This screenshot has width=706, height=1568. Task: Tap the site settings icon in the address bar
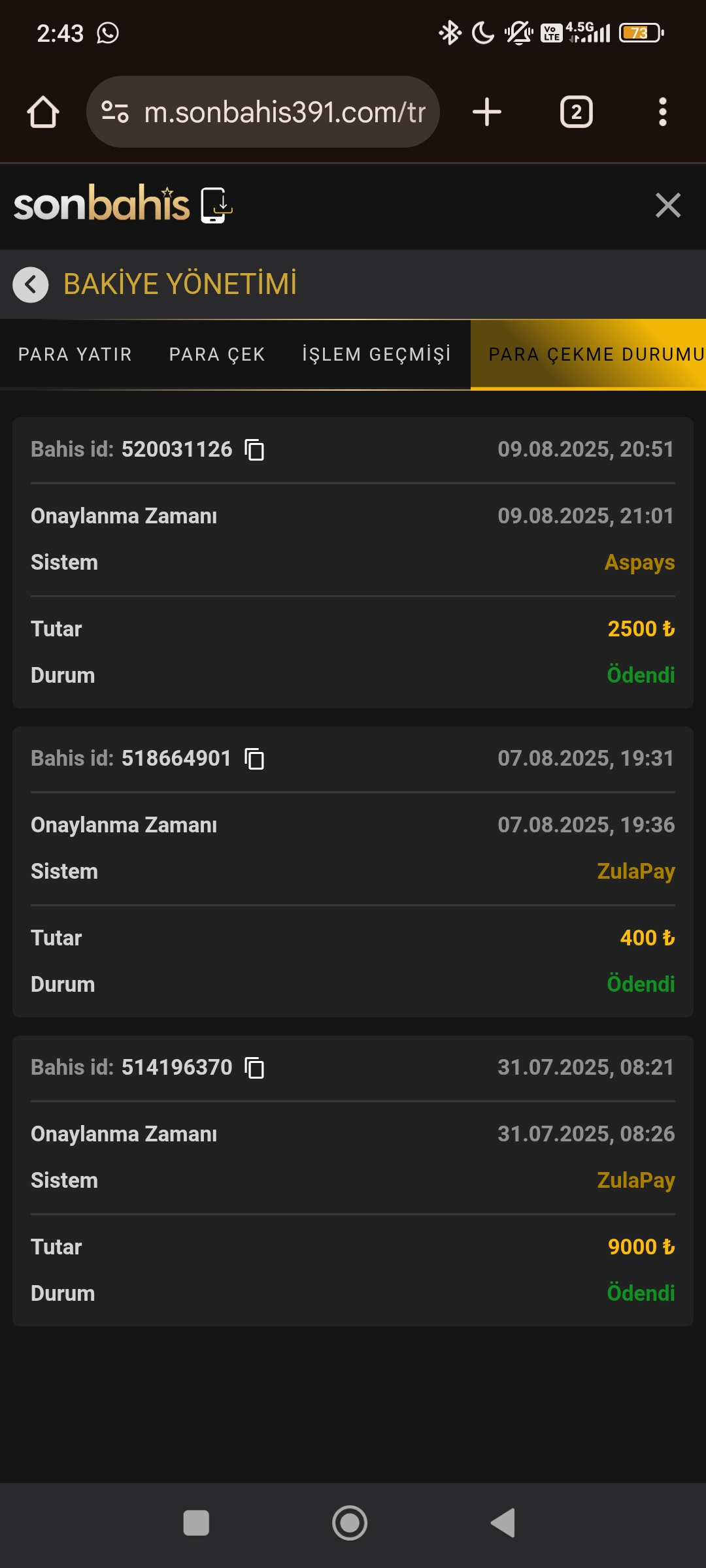[115, 112]
